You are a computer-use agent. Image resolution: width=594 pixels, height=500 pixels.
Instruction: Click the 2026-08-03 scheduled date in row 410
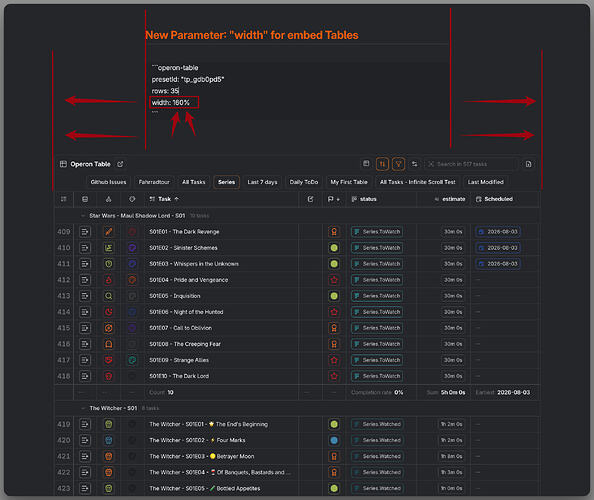pyautogui.click(x=498, y=248)
